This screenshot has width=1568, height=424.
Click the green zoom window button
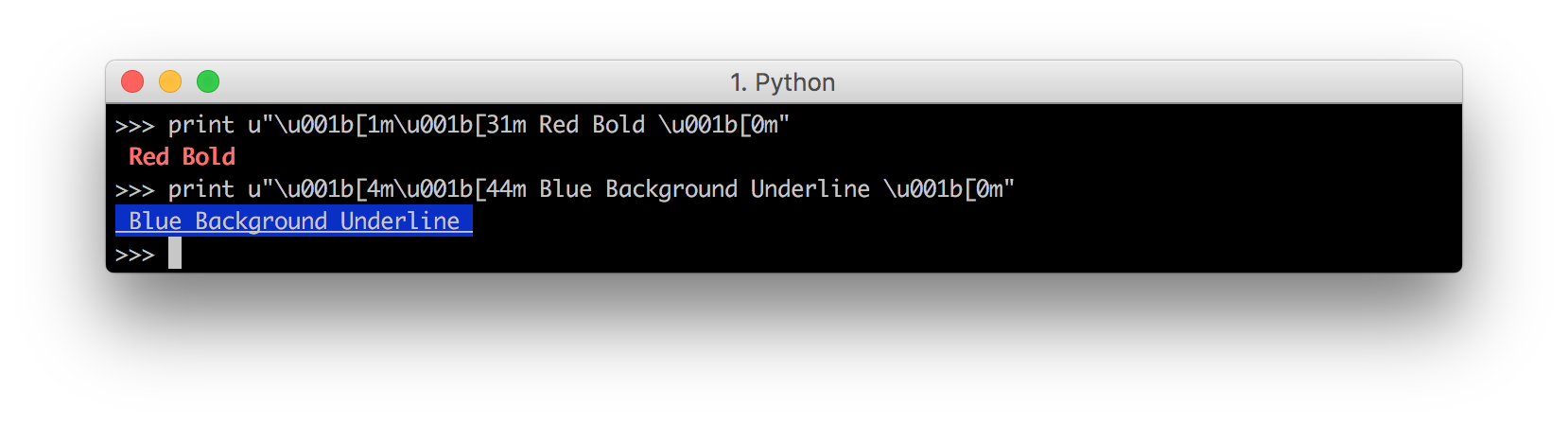pyautogui.click(x=208, y=82)
